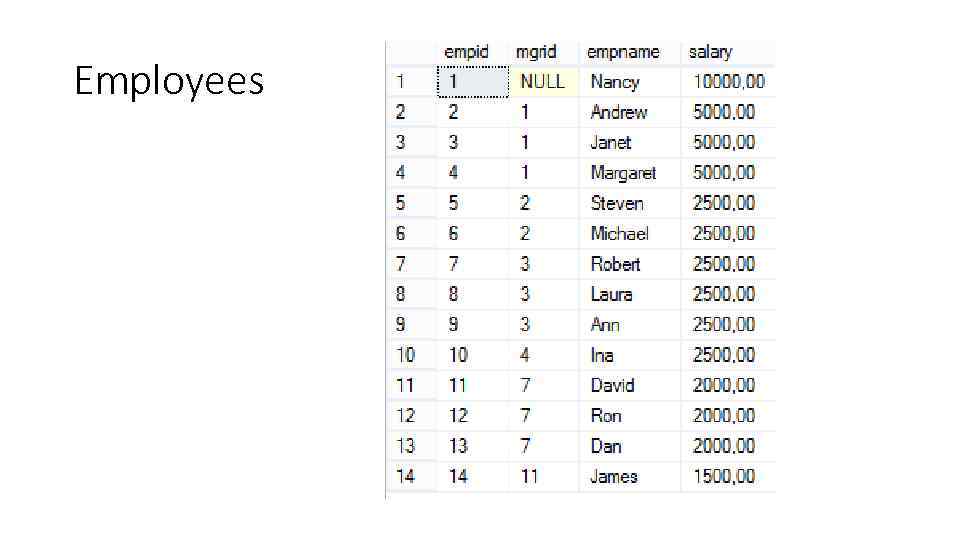
Task: Select row 14 via its row-number header
Action: coord(406,476)
